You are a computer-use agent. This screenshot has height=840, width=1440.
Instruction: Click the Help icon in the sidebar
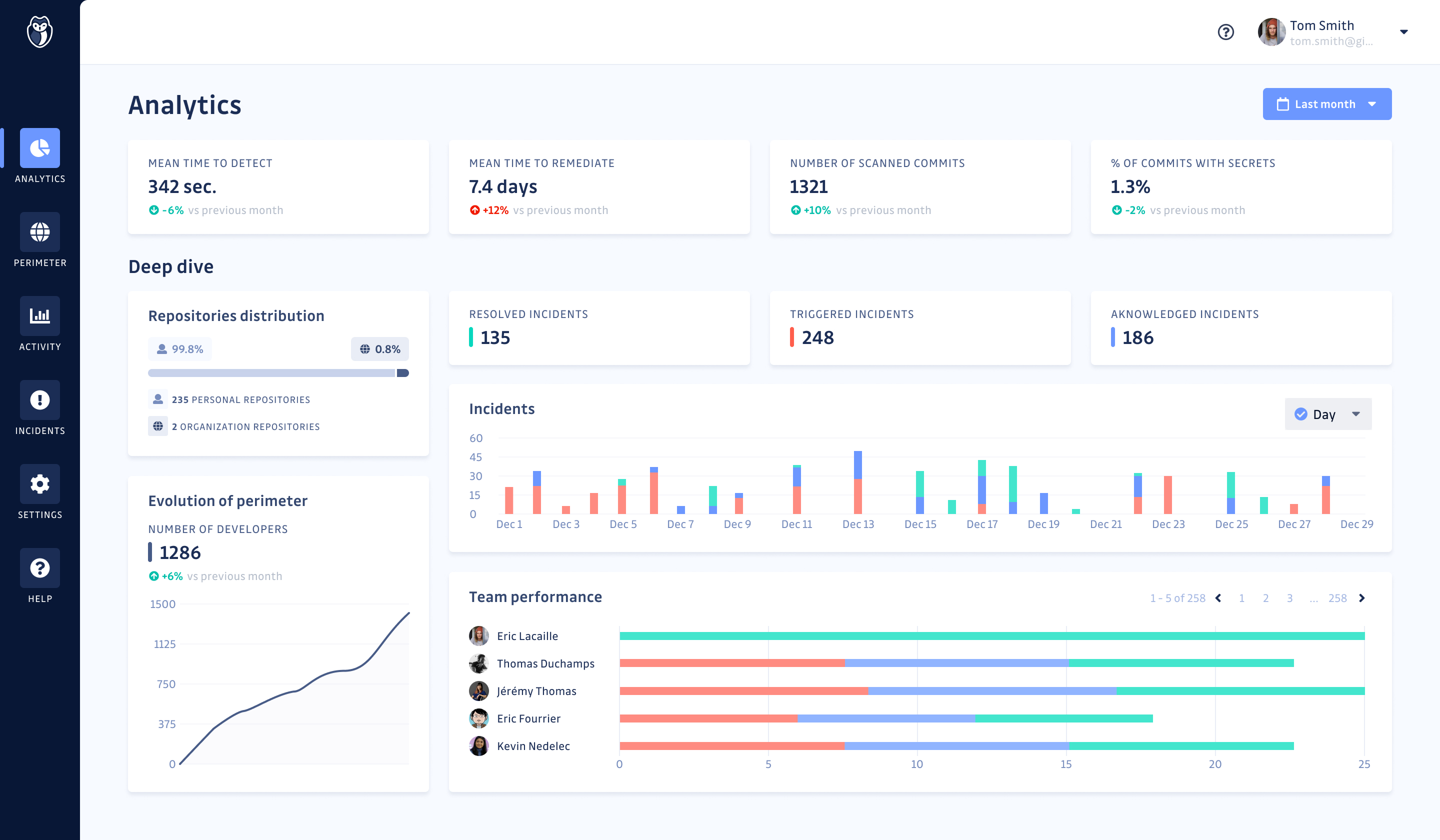[39, 568]
